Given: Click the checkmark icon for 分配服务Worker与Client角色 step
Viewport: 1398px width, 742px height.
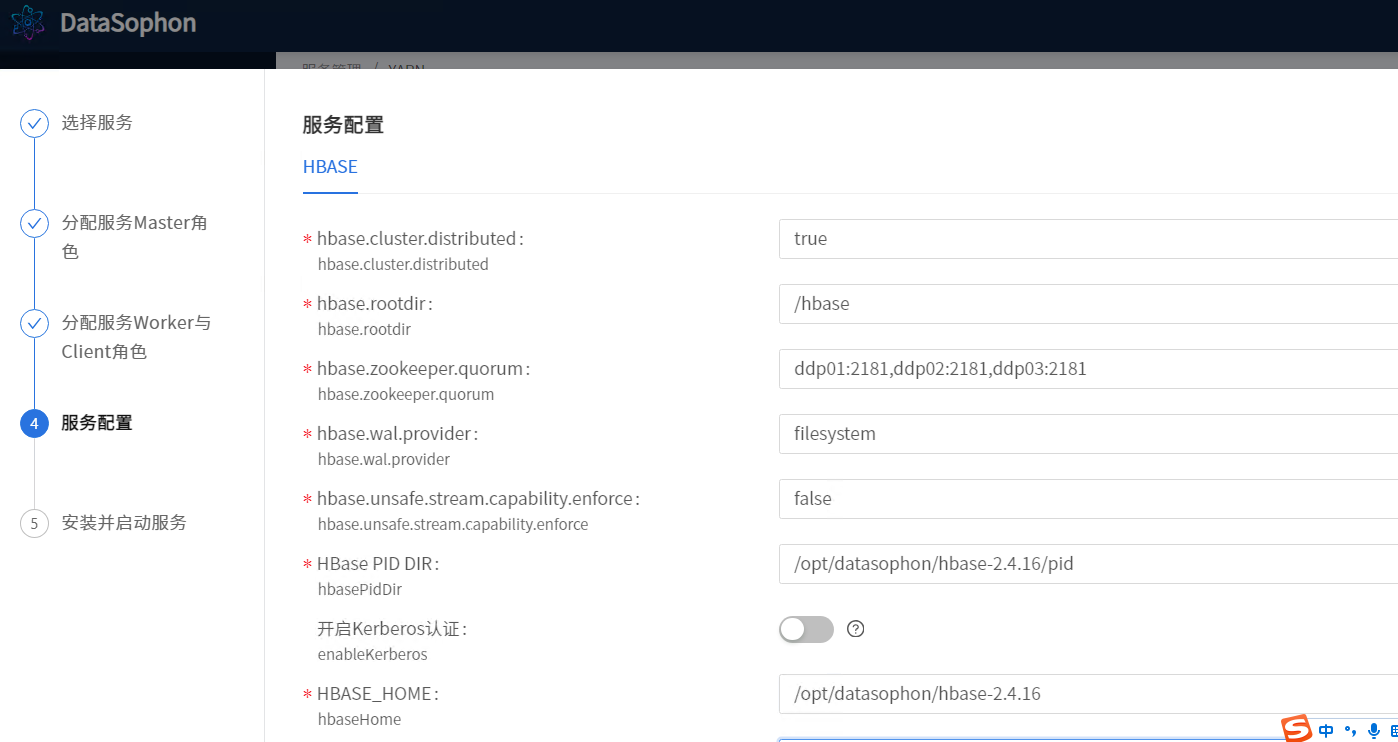Looking at the screenshot, I should (x=35, y=323).
